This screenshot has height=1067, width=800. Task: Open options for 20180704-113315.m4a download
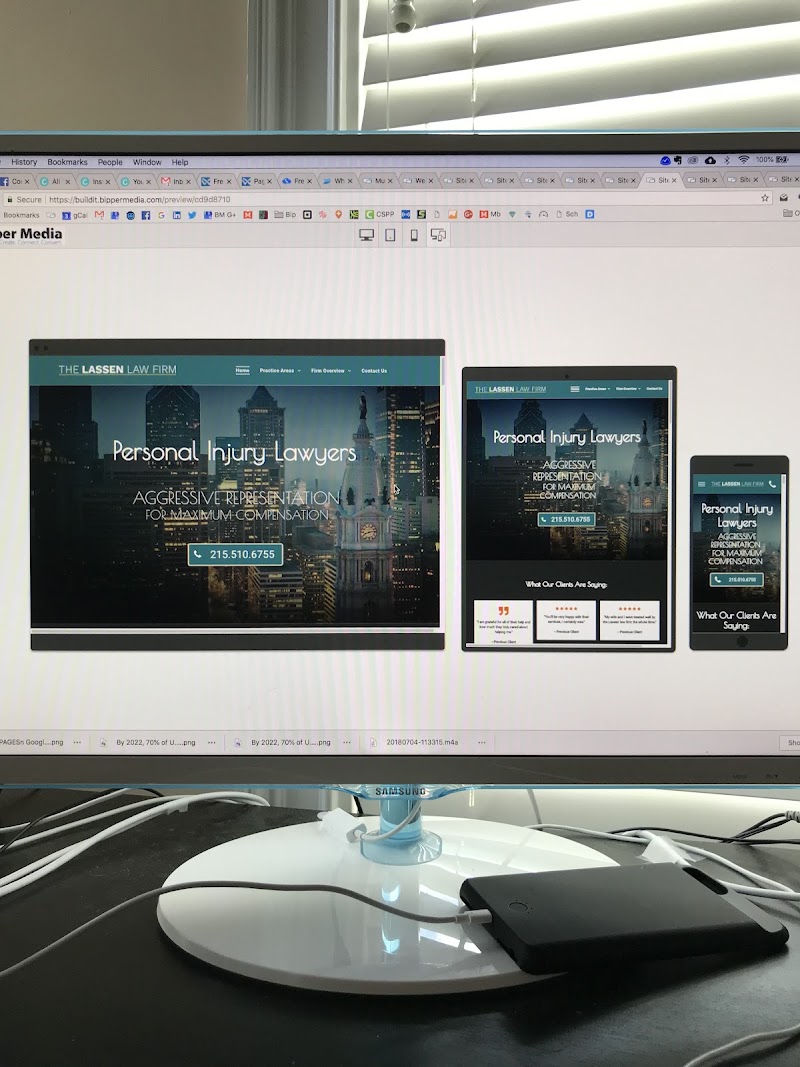481,743
